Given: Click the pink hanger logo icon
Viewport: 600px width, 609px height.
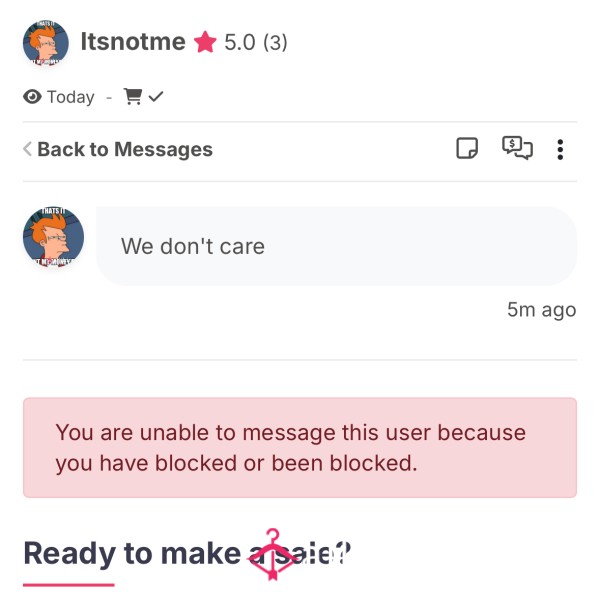Looking at the screenshot, I should [x=273, y=554].
